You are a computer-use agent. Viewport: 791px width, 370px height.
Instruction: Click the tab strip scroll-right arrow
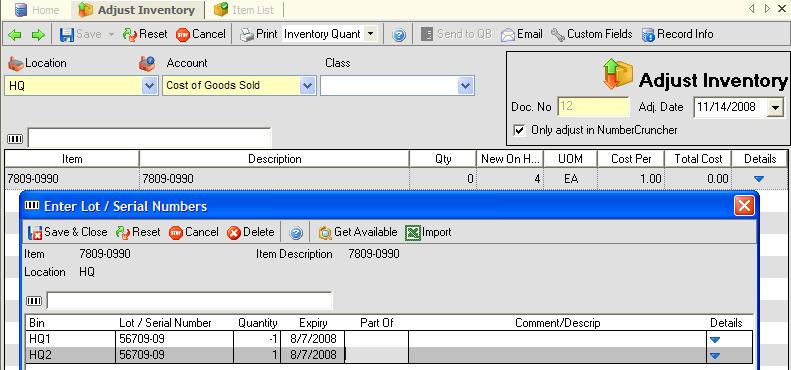[x=767, y=9]
